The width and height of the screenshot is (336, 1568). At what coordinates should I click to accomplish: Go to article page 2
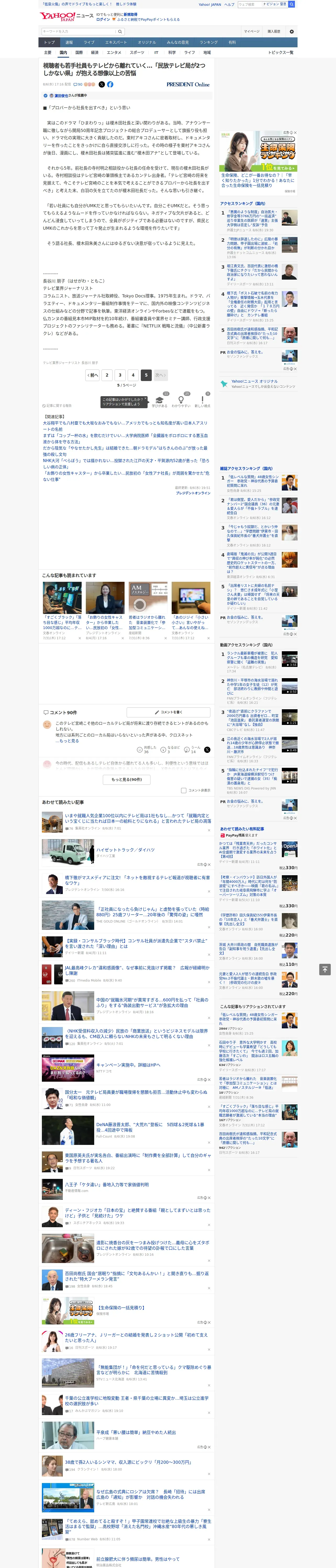click(107, 375)
